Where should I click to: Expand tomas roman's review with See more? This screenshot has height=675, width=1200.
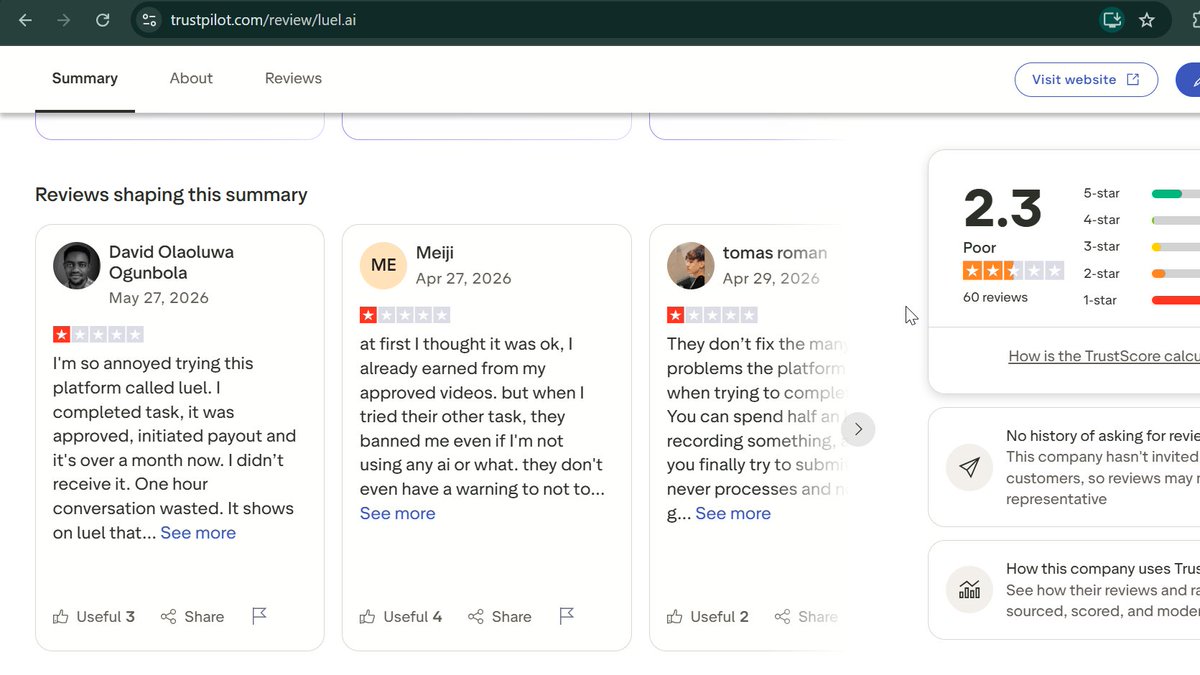coord(733,513)
